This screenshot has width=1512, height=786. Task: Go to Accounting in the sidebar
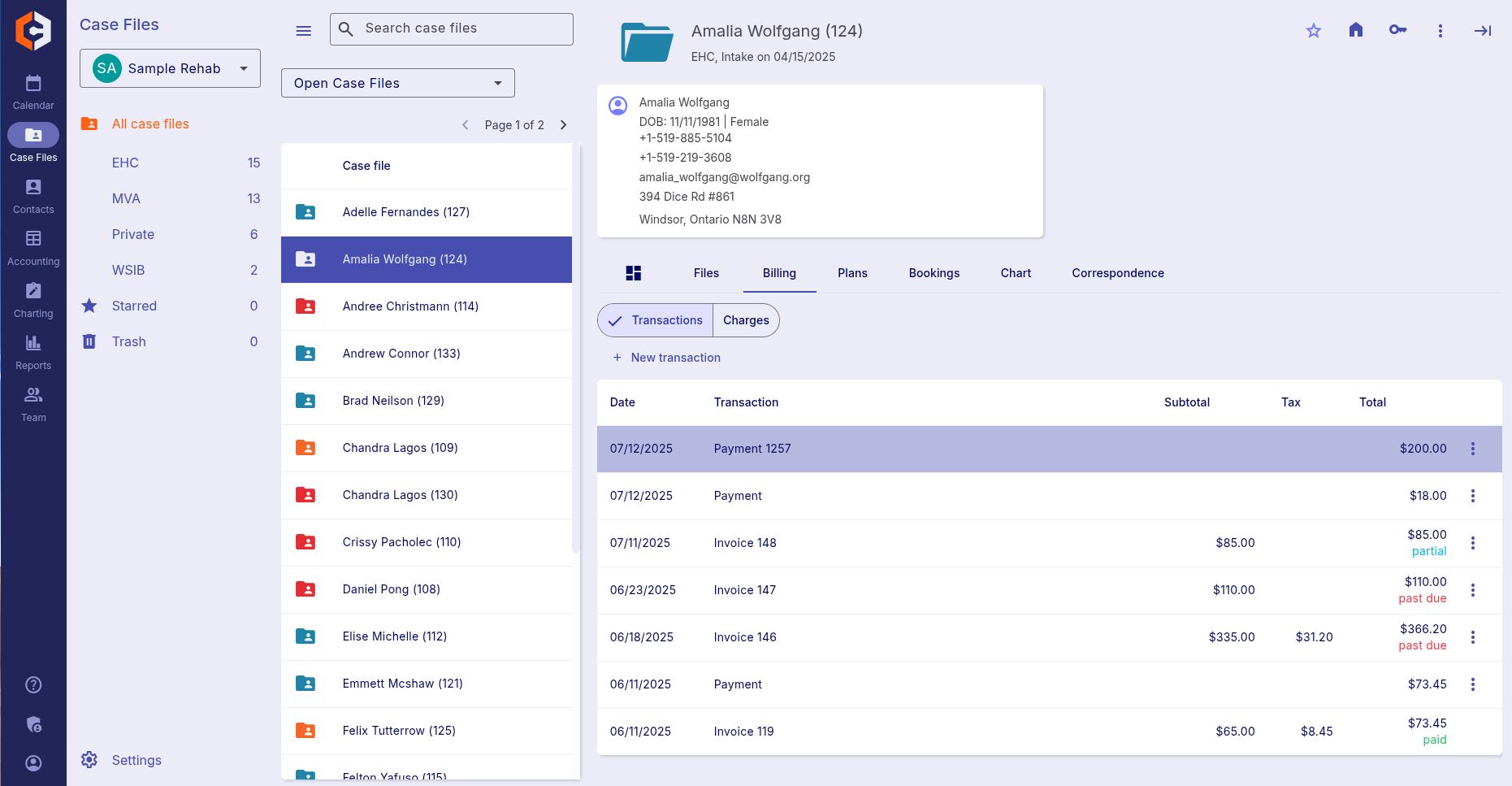point(33,248)
